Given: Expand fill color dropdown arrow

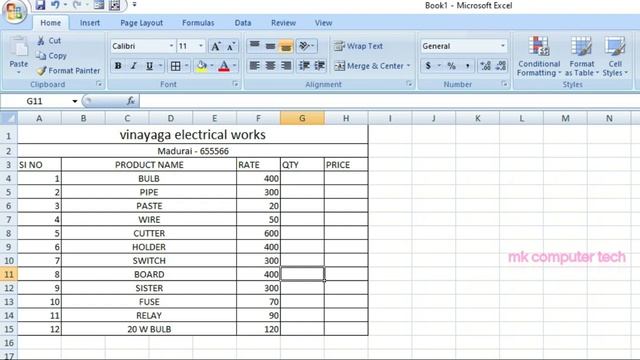Looking at the screenshot, I should 212,66.
